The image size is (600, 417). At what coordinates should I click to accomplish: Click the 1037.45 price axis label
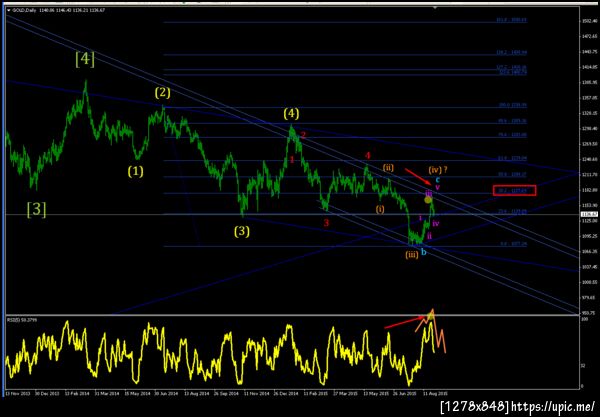click(x=590, y=267)
